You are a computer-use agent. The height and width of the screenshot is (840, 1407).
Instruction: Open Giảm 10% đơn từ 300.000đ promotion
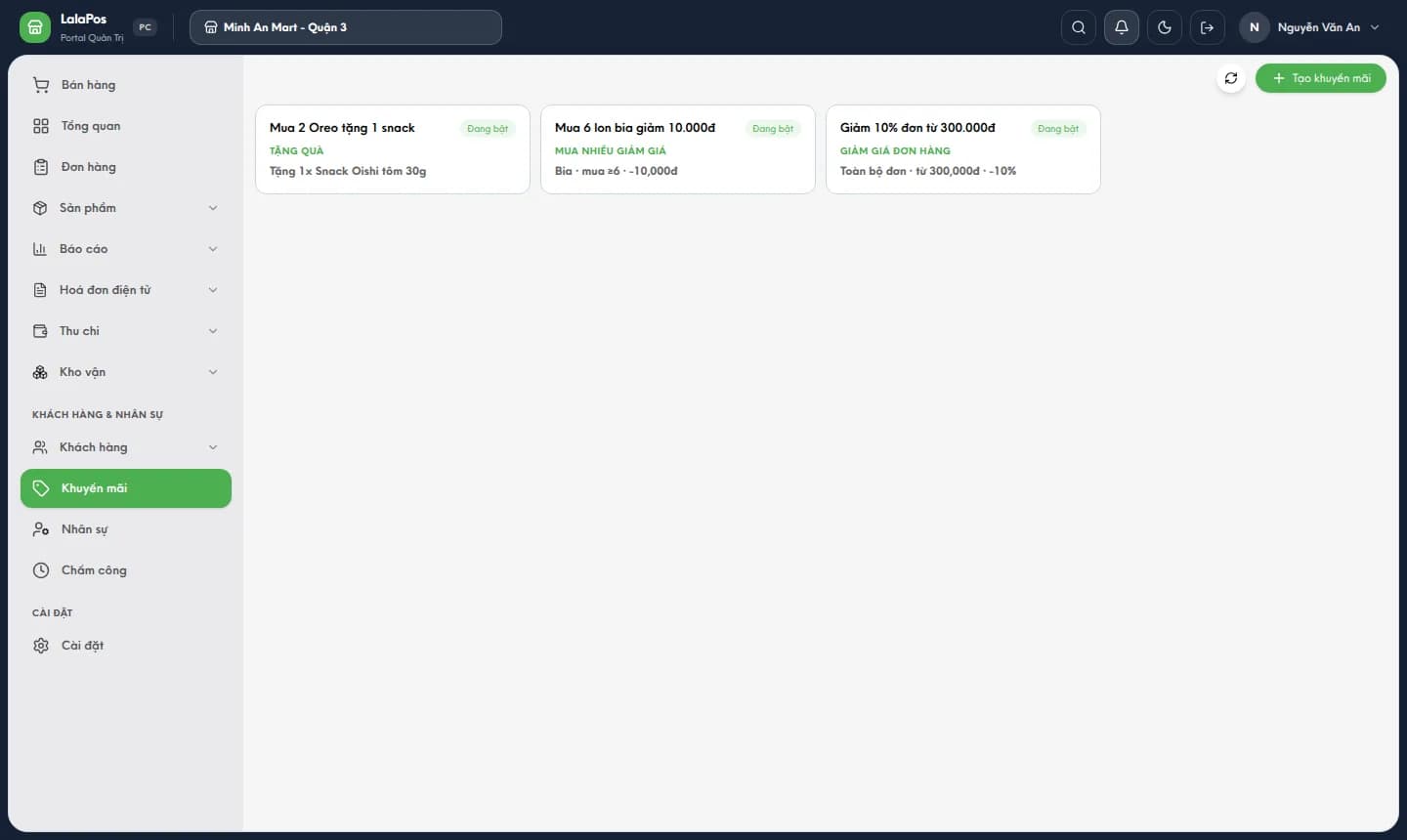click(x=963, y=149)
